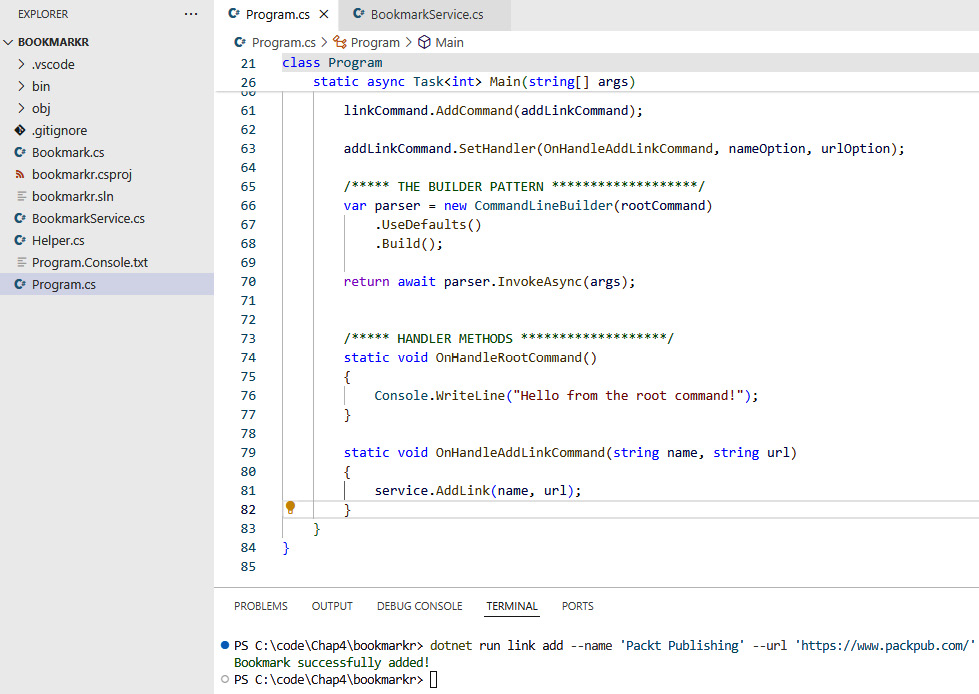The image size is (979, 694).
Task: Open the DEBUG CONSOLE panel tab
Action: [419, 605]
